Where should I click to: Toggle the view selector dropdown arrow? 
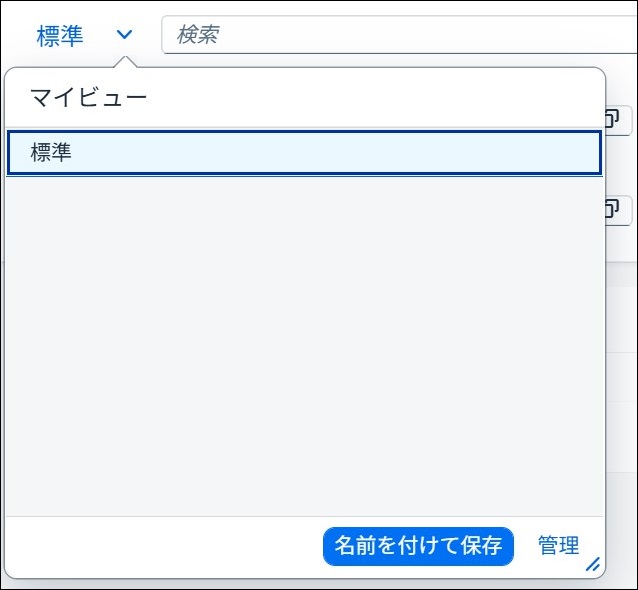tap(124, 35)
